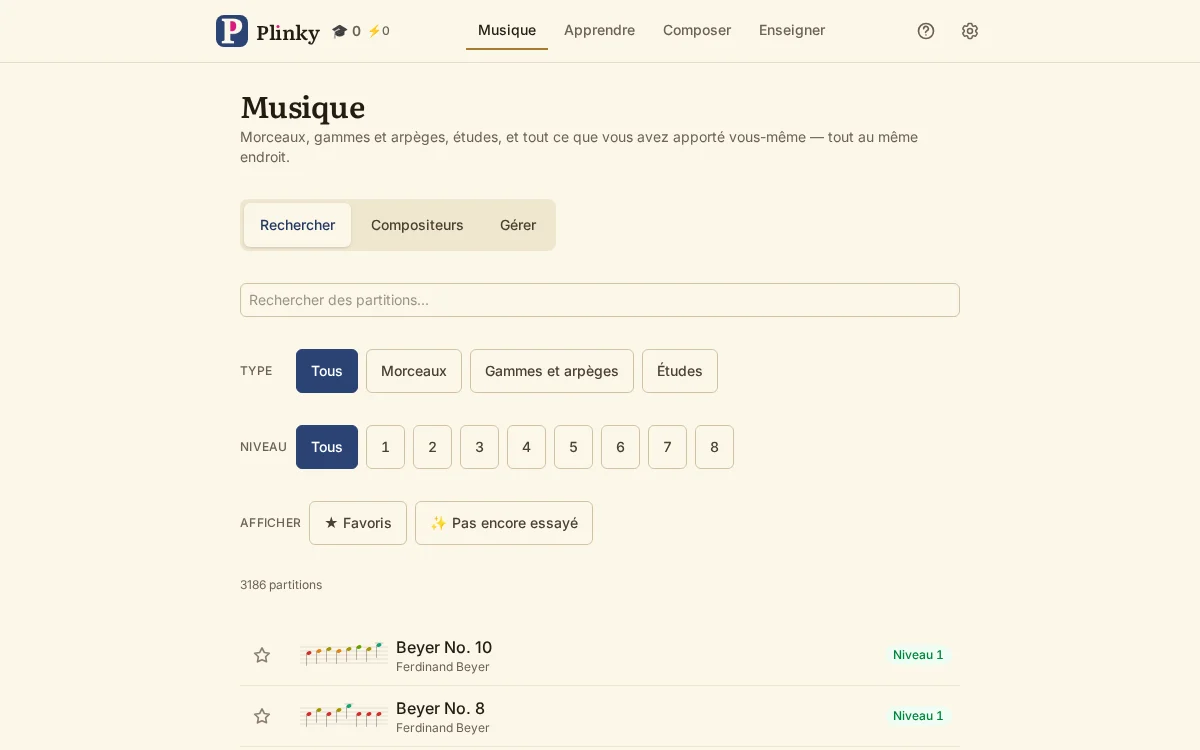Filter by level 3
Image resolution: width=1200 pixels, height=750 pixels.
pyautogui.click(x=479, y=447)
